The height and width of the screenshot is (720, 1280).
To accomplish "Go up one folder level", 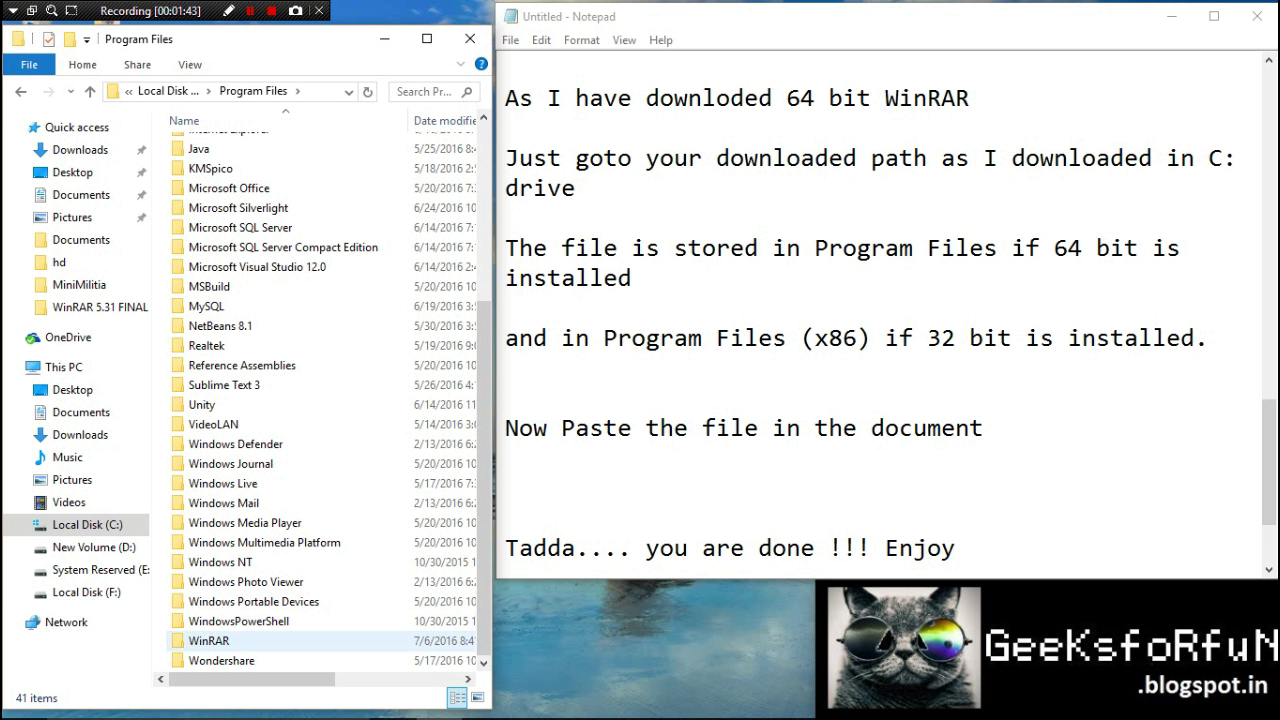I will [x=90, y=91].
